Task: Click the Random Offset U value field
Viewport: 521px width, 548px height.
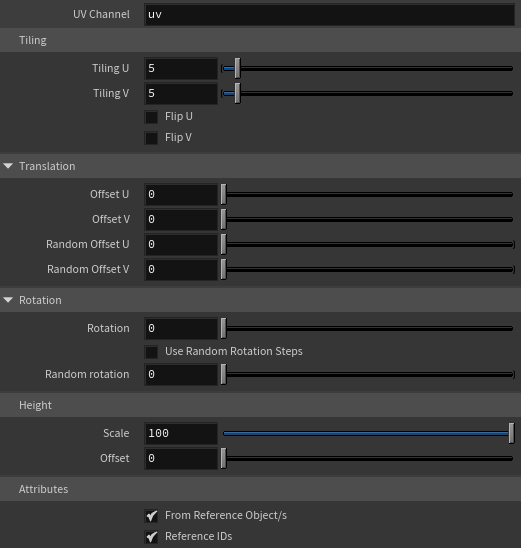Action: point(181,244)
